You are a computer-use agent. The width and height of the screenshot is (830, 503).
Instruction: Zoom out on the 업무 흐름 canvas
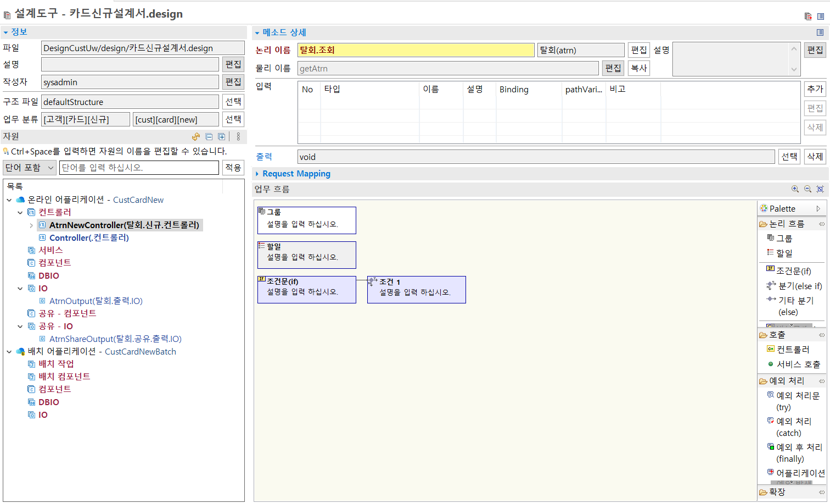(807, 189)
